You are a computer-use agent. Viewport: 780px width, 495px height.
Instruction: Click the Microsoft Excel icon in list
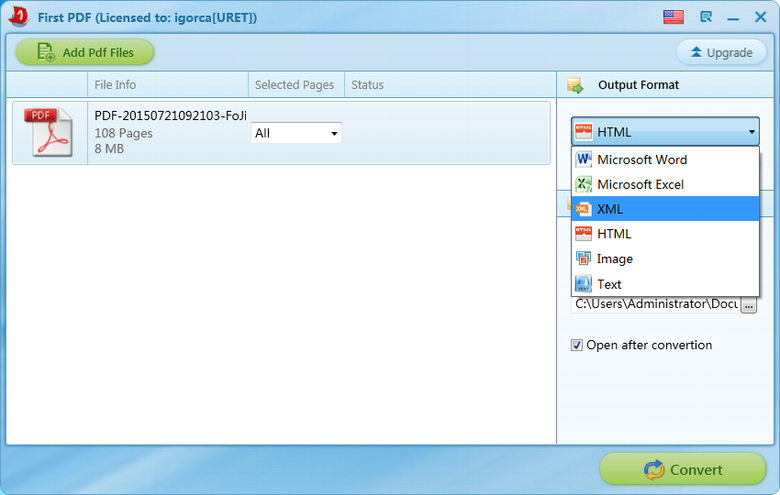click(x=584, y=184)
